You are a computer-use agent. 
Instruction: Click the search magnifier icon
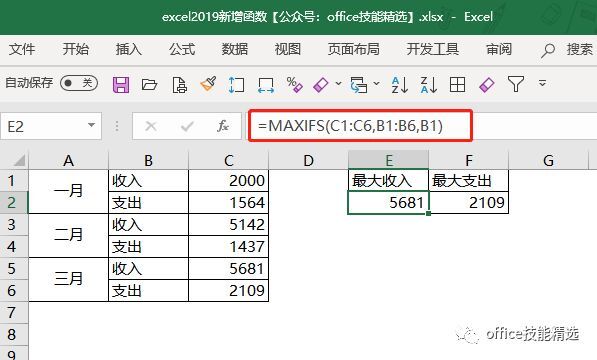tap(548, 51)
